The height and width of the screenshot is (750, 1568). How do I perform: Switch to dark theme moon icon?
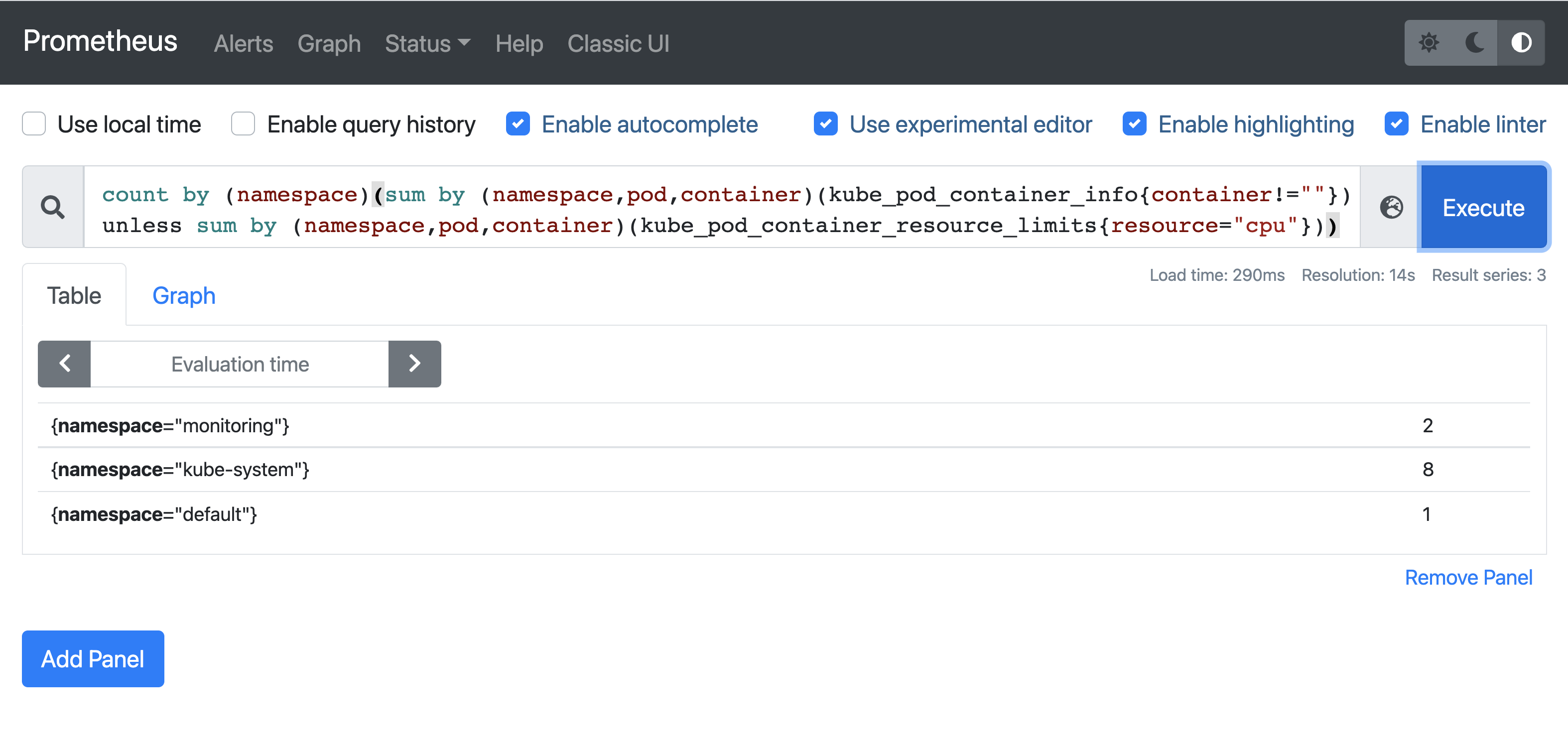(1474, 43)
